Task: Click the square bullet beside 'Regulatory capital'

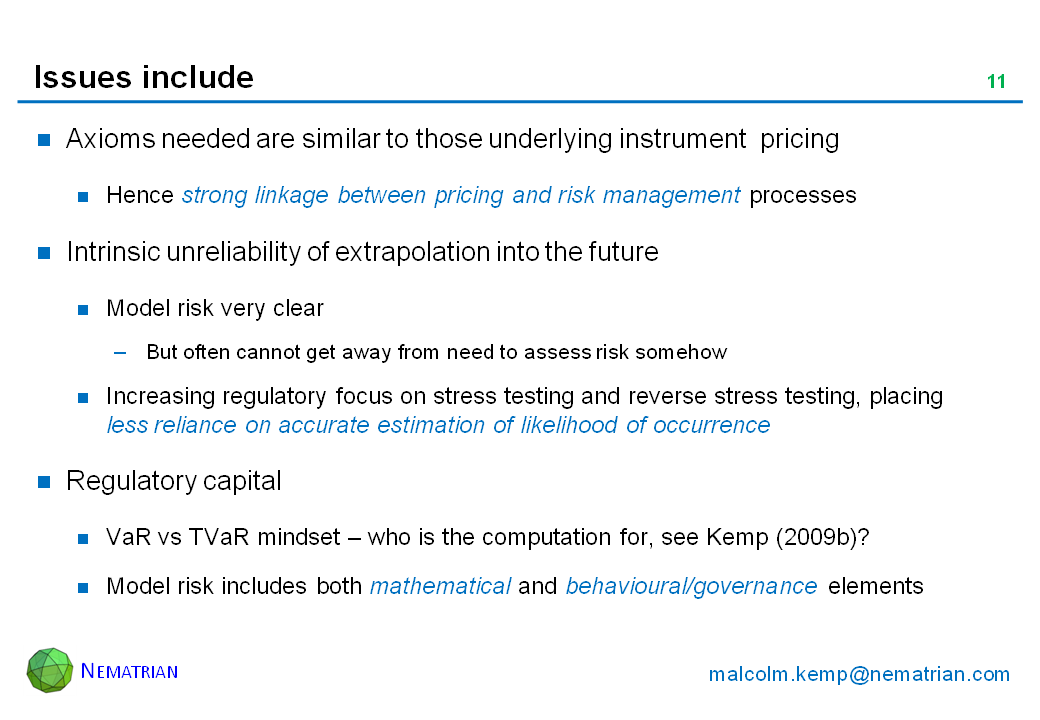Action: tap(44, 482)
